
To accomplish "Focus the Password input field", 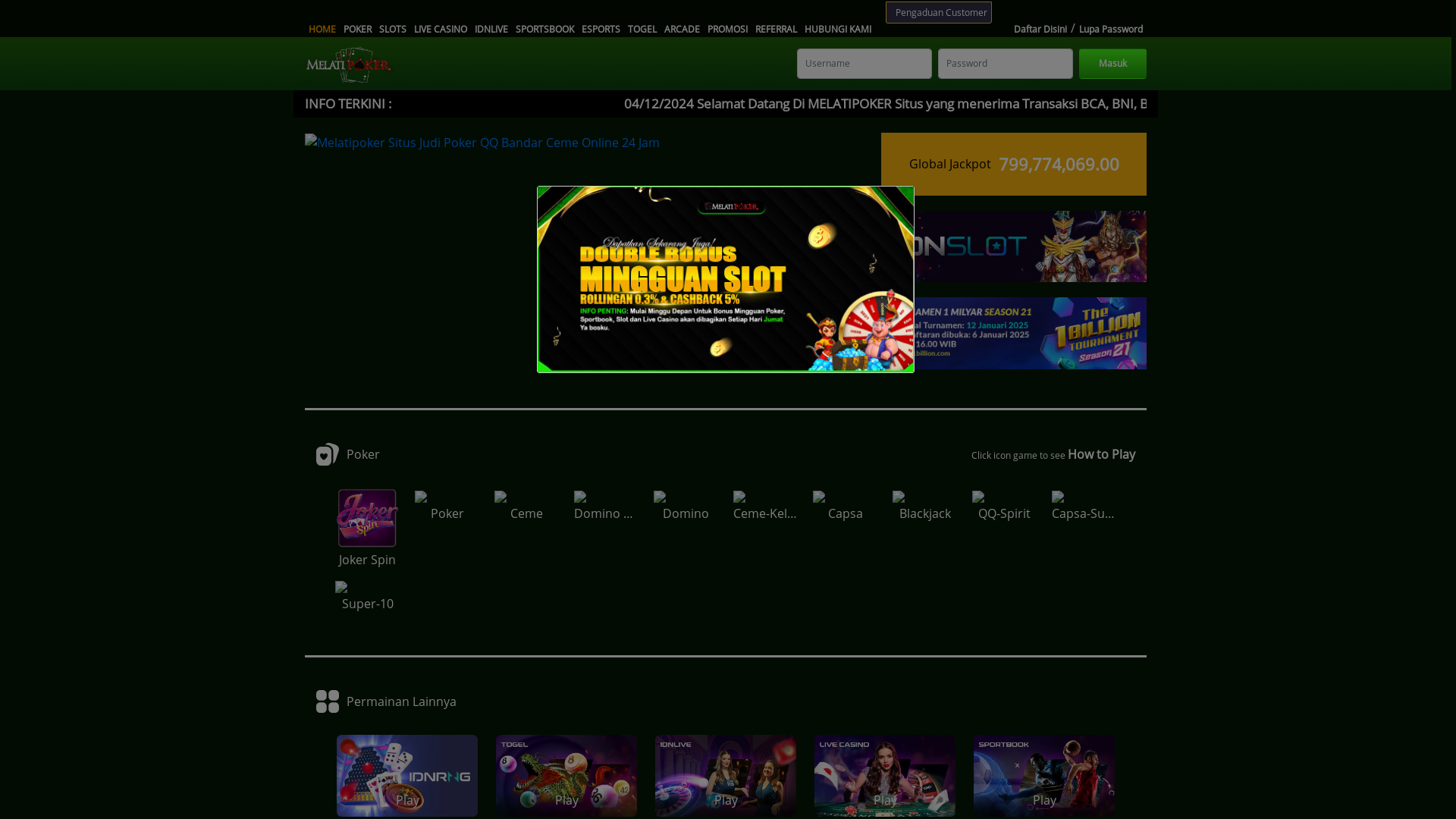I will 1005,64.
